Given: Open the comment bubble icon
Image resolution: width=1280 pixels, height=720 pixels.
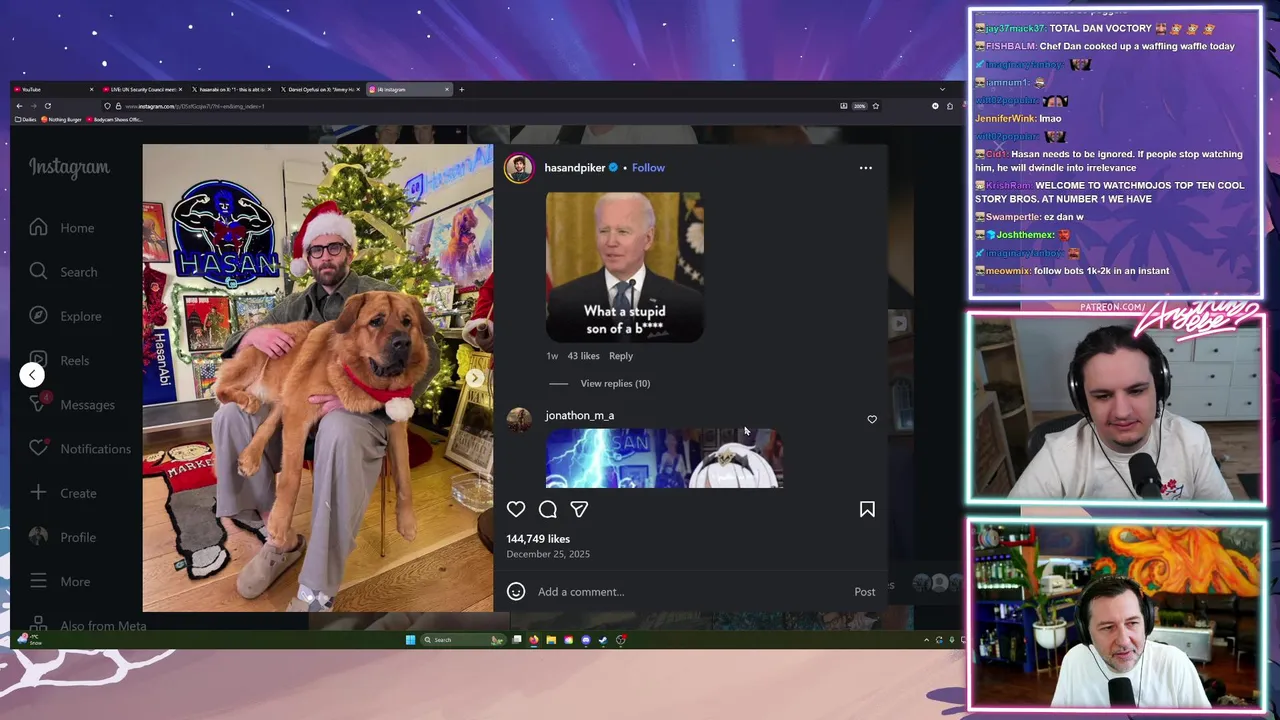Looking at the screenshot, I should 548,509.
